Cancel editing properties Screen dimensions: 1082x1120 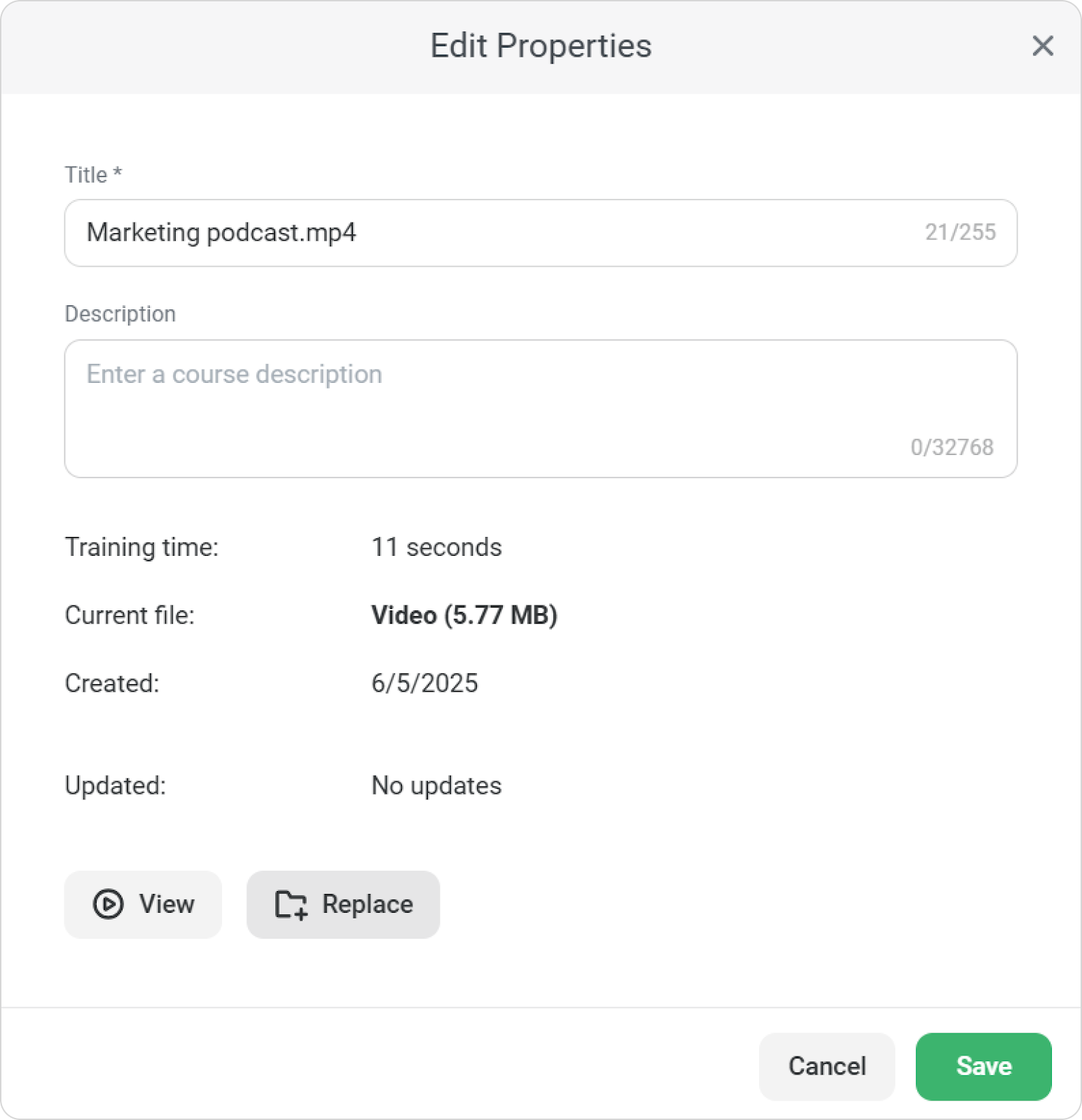(826, 1066)
